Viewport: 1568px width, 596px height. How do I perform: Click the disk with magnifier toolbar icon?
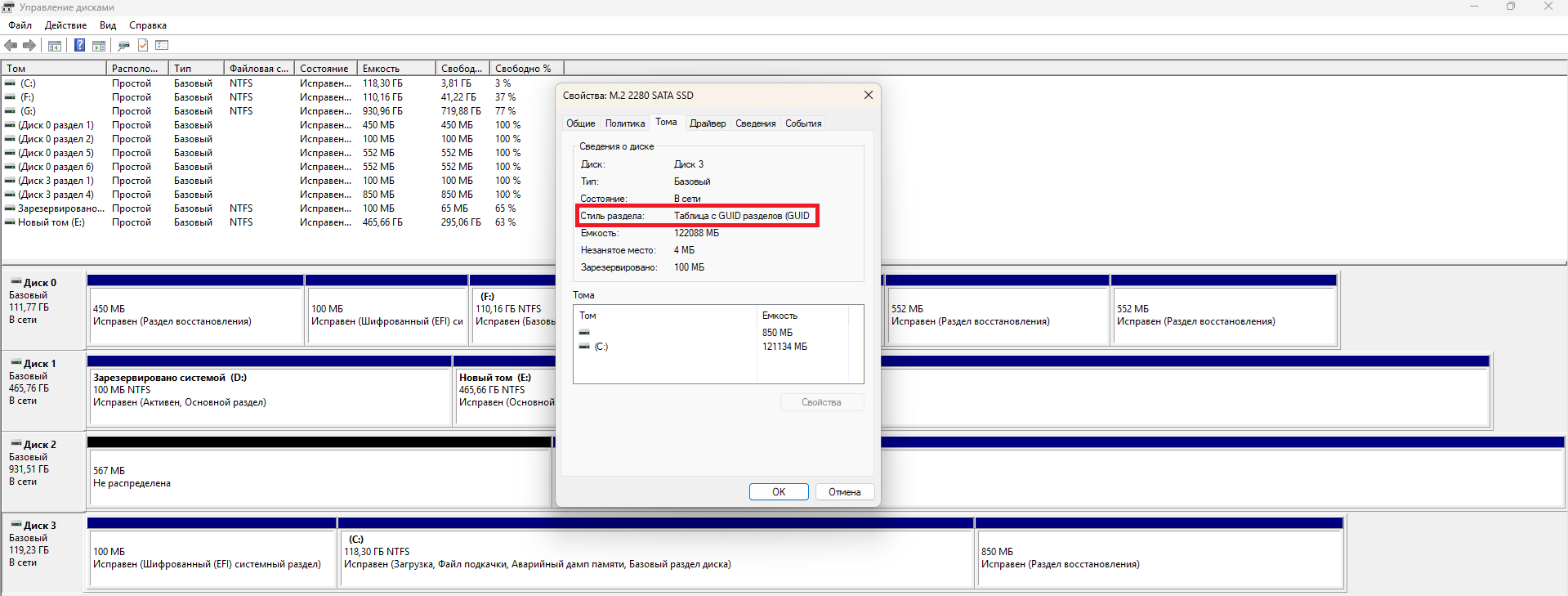[x=124, y=46]
